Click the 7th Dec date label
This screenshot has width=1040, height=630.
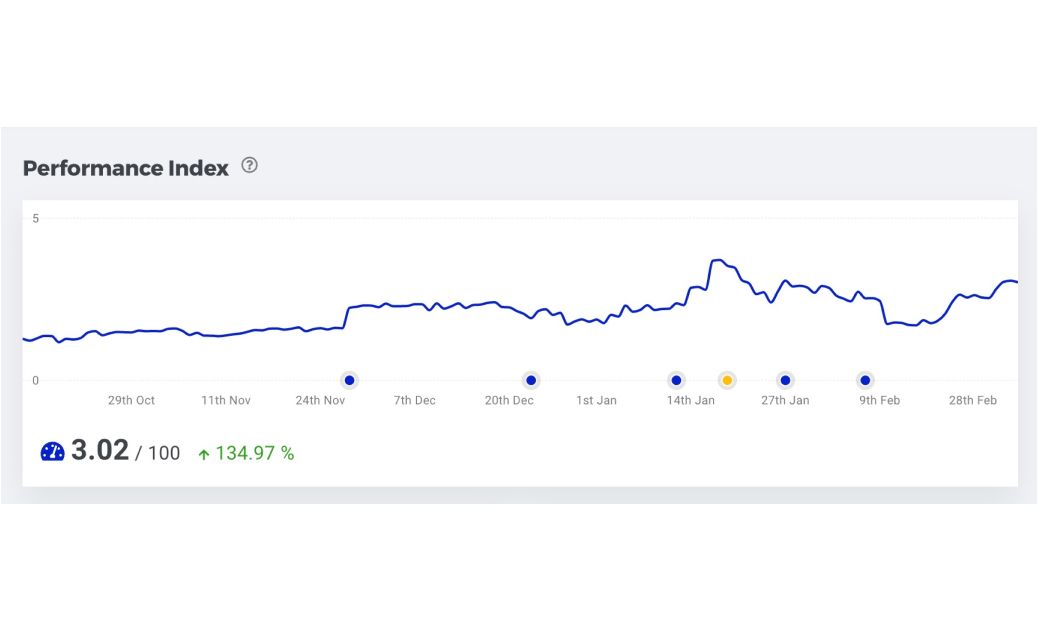(415, 401)
